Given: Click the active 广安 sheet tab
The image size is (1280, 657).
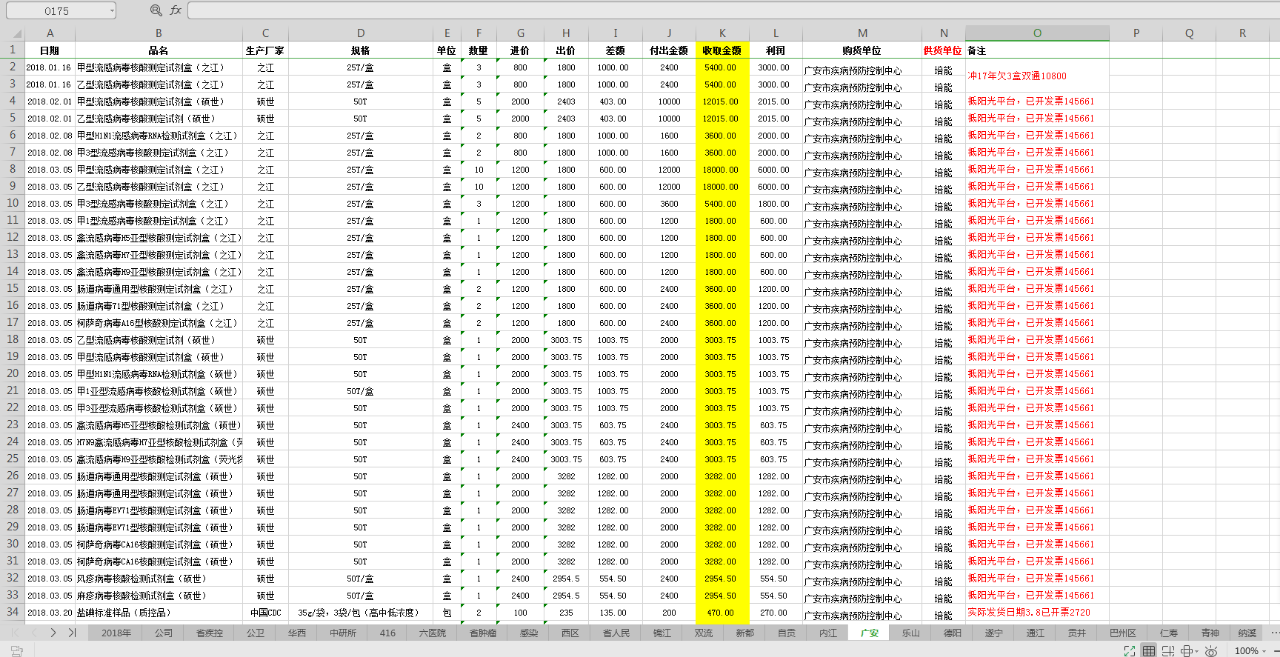Looking at the screenshot, I should (869, 633).
